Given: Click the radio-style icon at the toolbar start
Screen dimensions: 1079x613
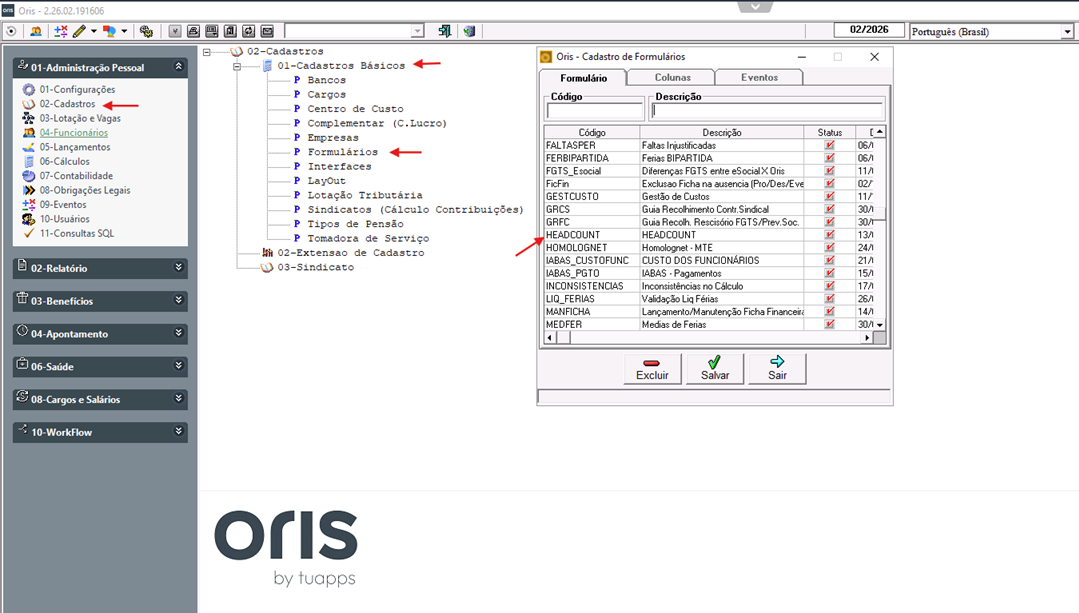Looking at the screenshot, I should [x=11, y=31].
